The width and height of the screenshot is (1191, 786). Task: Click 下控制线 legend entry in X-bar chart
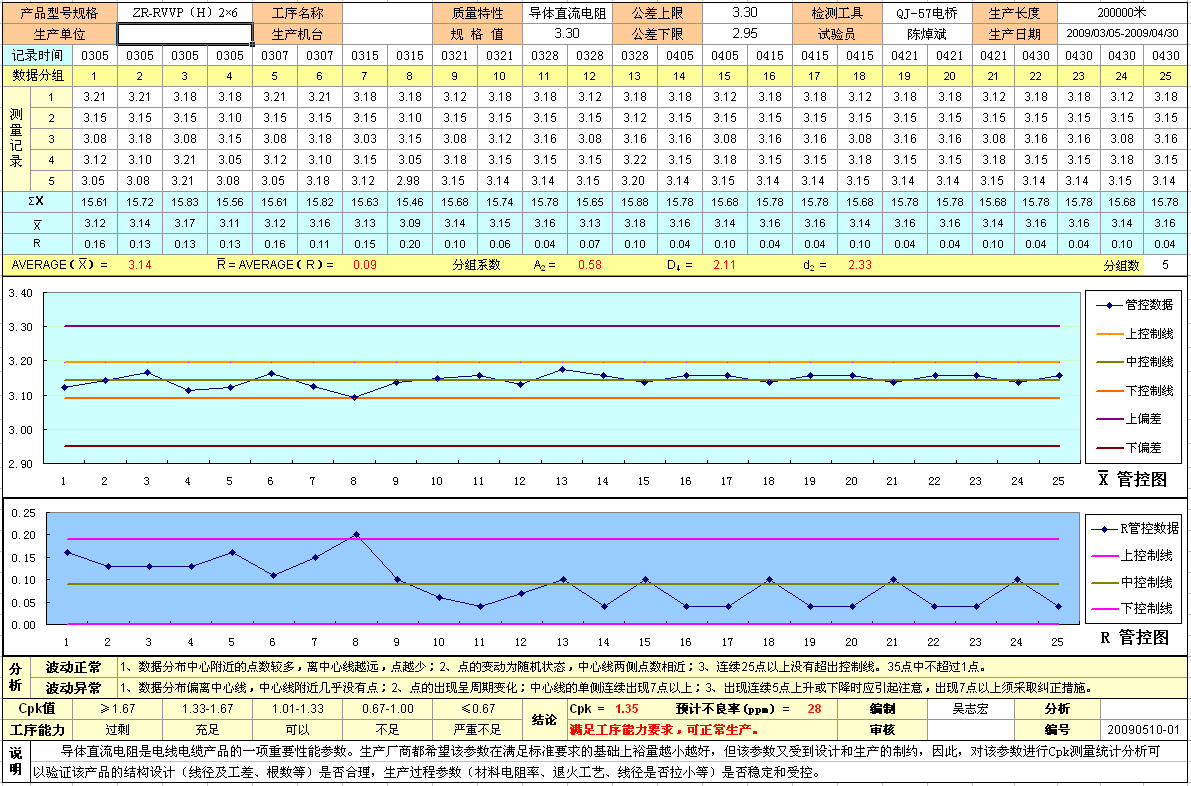(x=1134, y=390)
